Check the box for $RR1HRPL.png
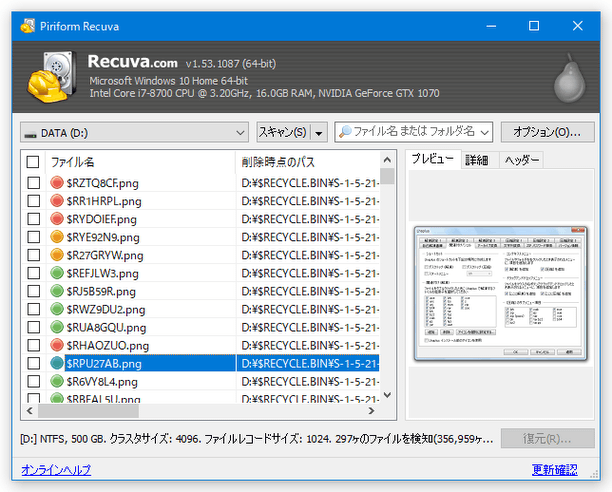 (x=34, y=201)
